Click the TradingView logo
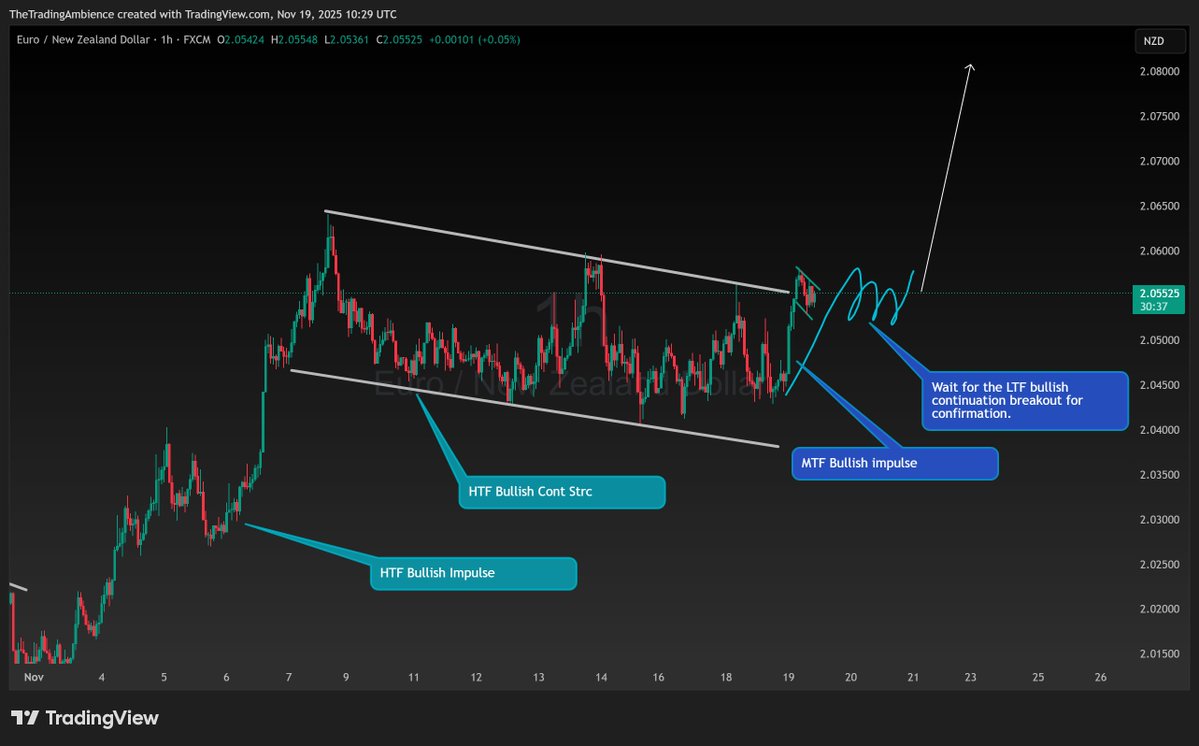The height and width of the screenshot is (746, 1199). point(80,718)
